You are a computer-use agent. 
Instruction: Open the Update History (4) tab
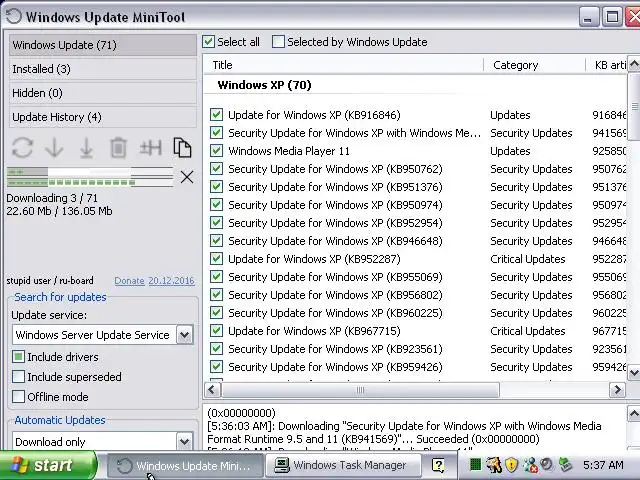[x=102, y=117]
